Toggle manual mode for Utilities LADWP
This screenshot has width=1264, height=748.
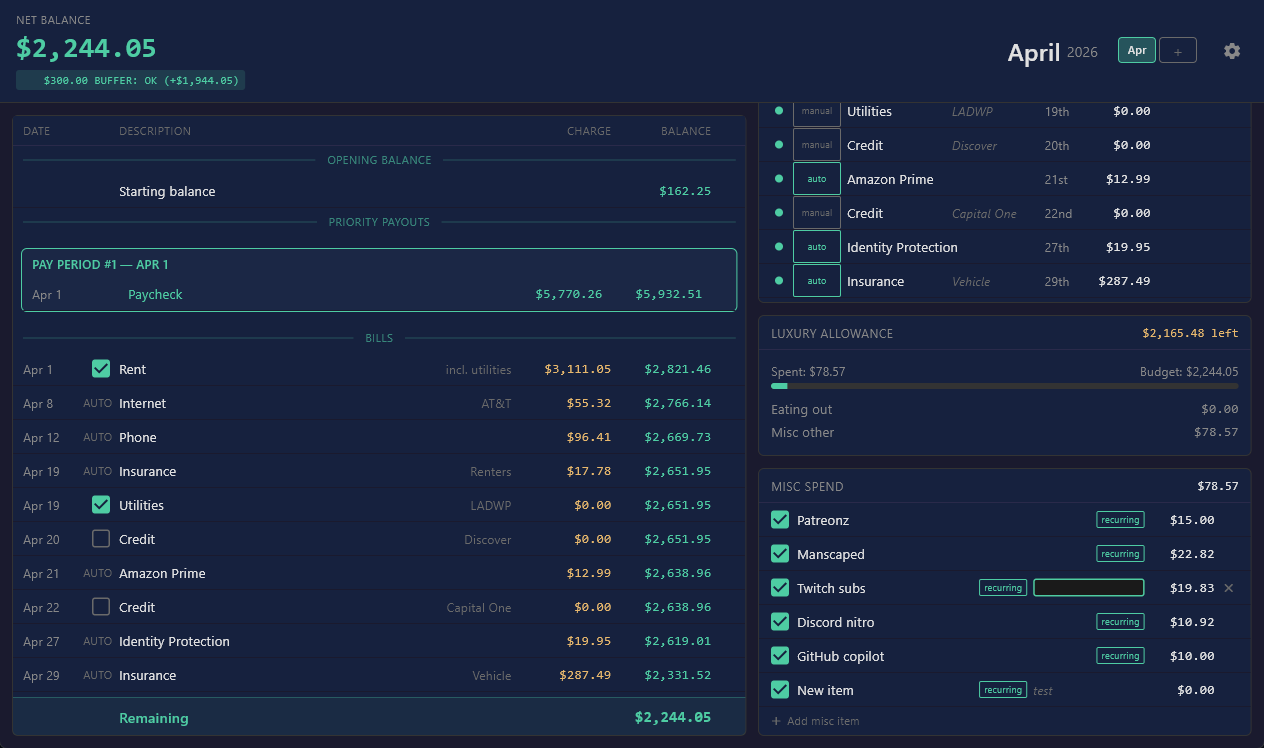pos(817,111)
